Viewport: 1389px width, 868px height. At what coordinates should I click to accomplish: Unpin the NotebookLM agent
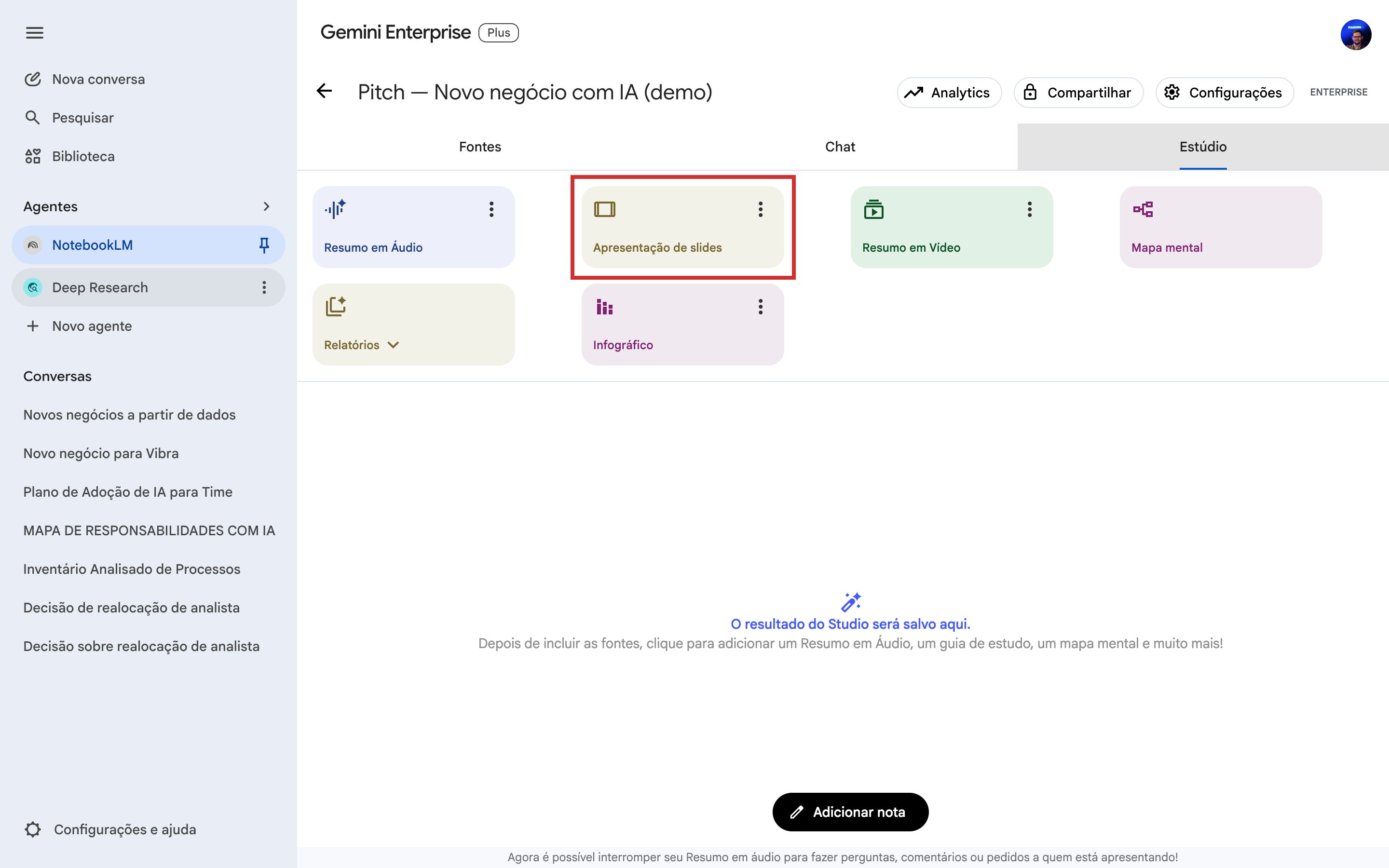(264, 245)
